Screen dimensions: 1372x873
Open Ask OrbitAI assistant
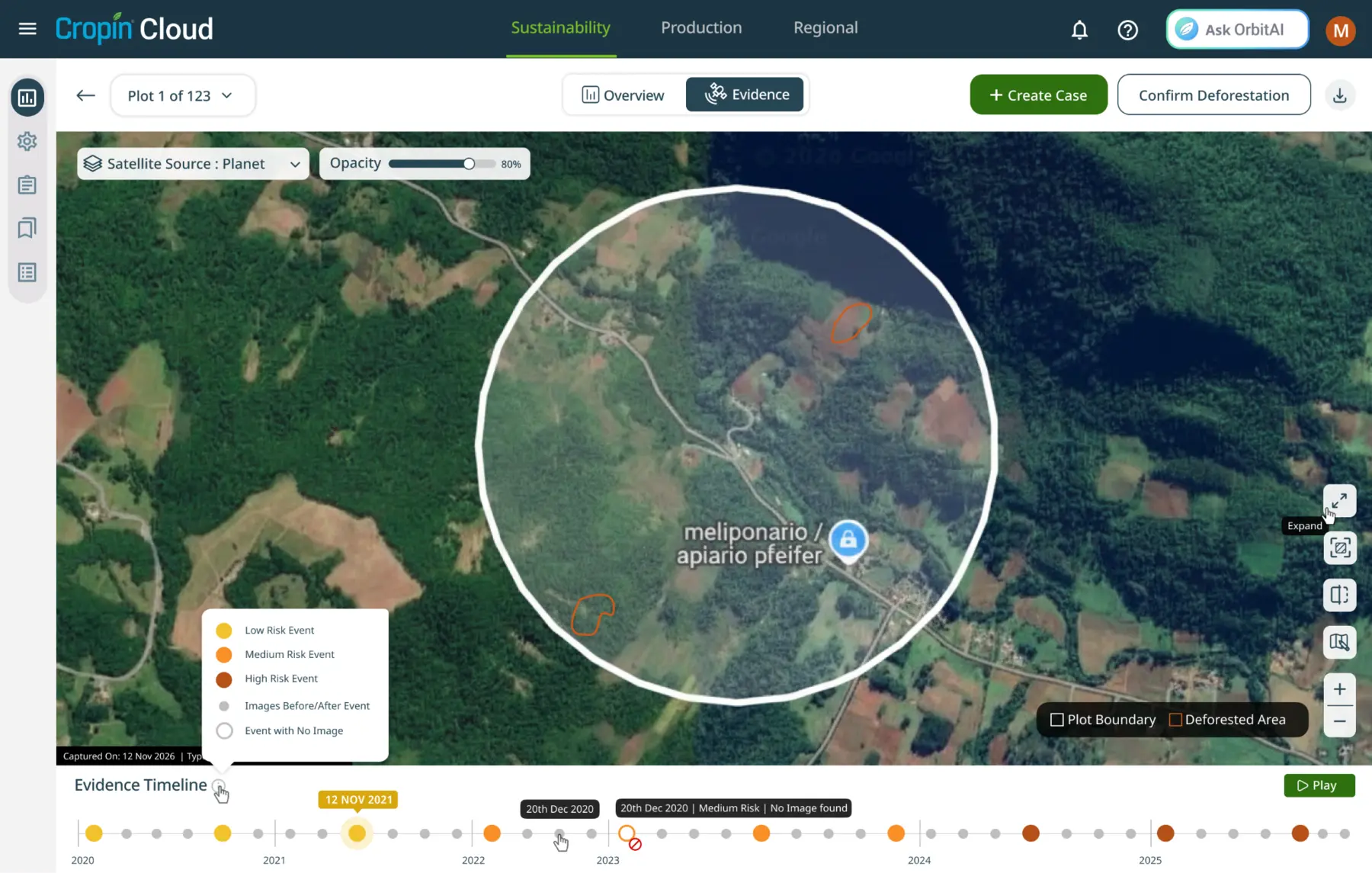(x=1237, y=30)
